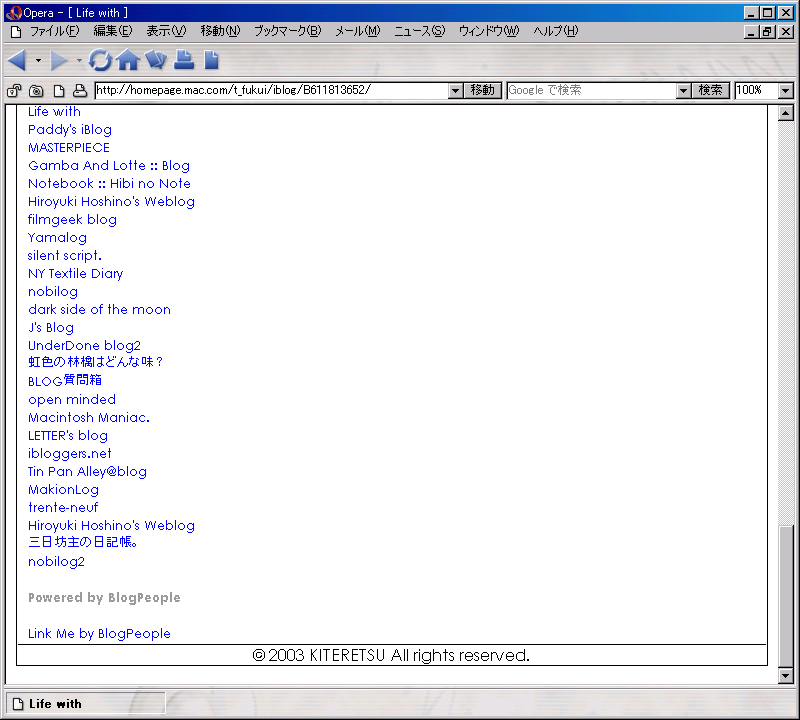Open the Yamalog link
Screen dimensions: 800x720
click(57, 238)
